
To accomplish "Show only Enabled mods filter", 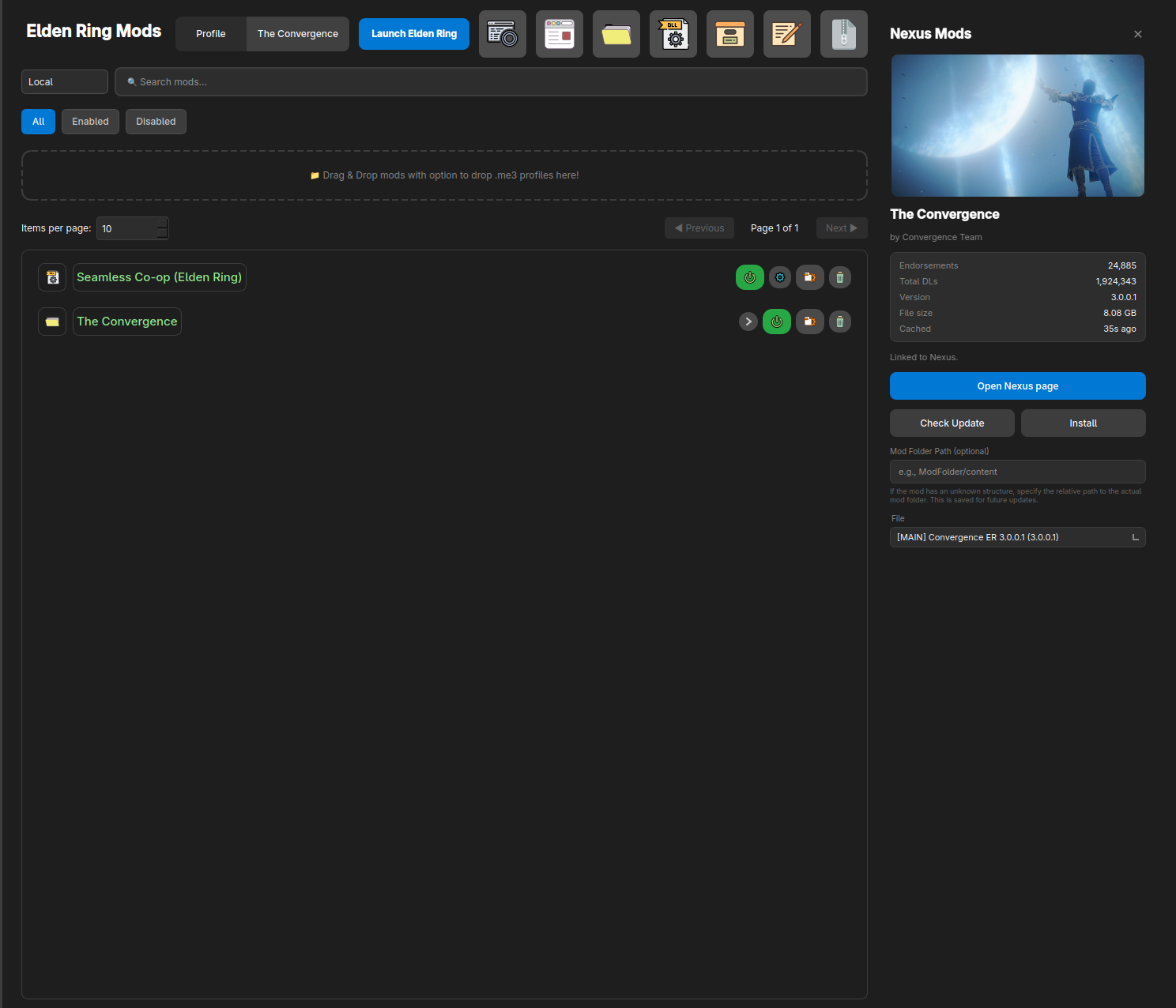I will [90, 122].
